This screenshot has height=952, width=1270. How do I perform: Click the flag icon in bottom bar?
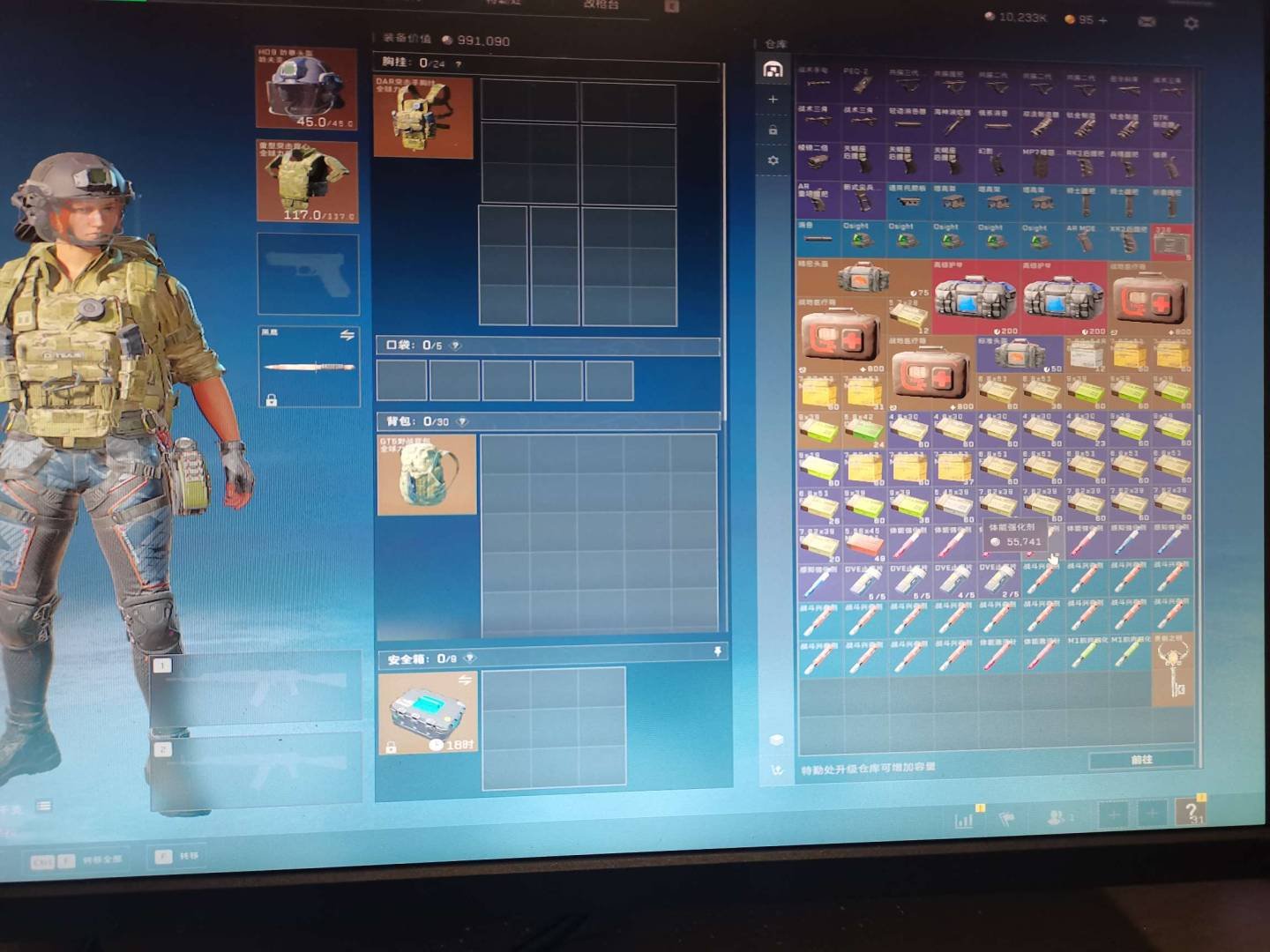[1006, 819]
